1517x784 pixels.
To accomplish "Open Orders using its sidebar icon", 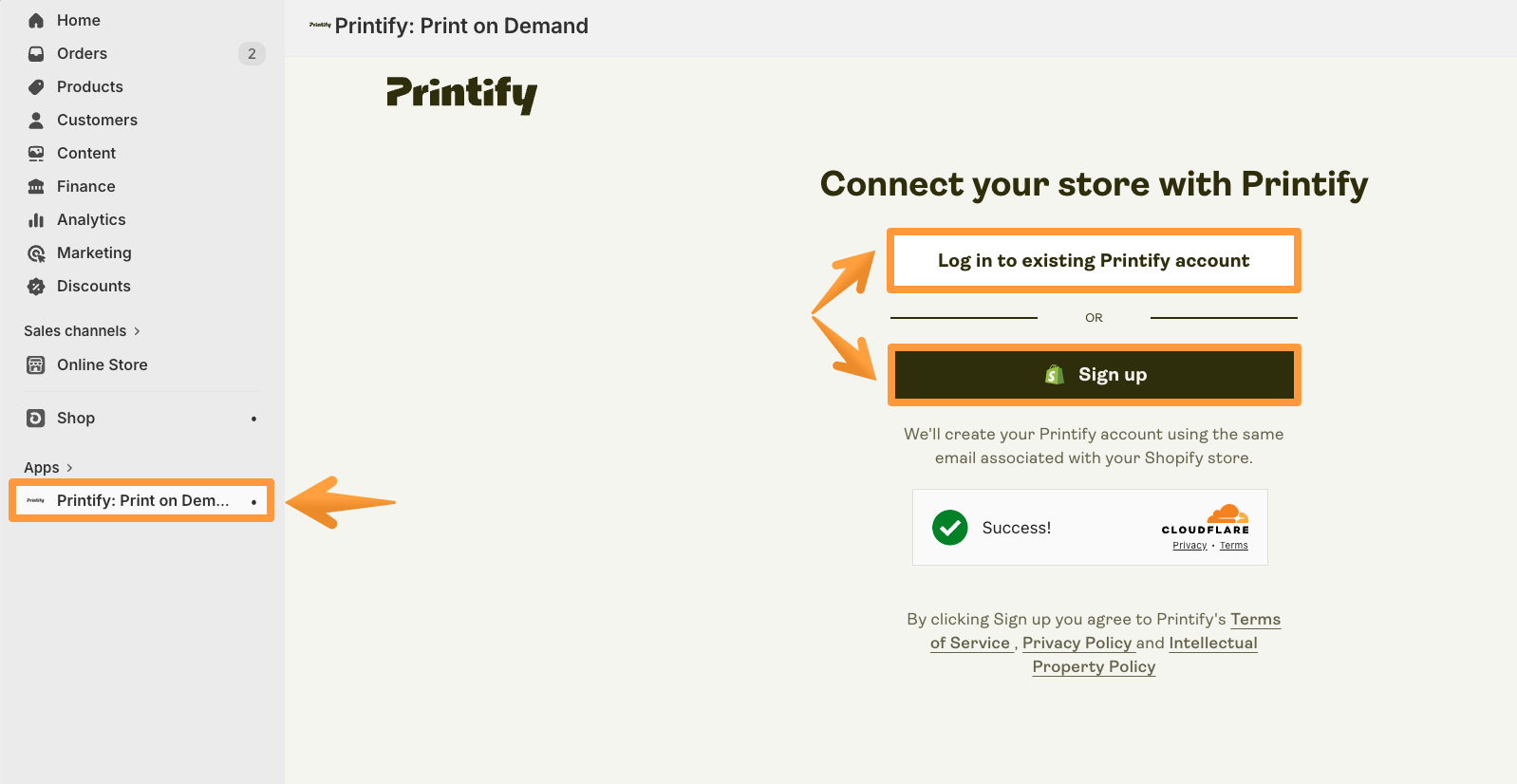I will 35,53.
